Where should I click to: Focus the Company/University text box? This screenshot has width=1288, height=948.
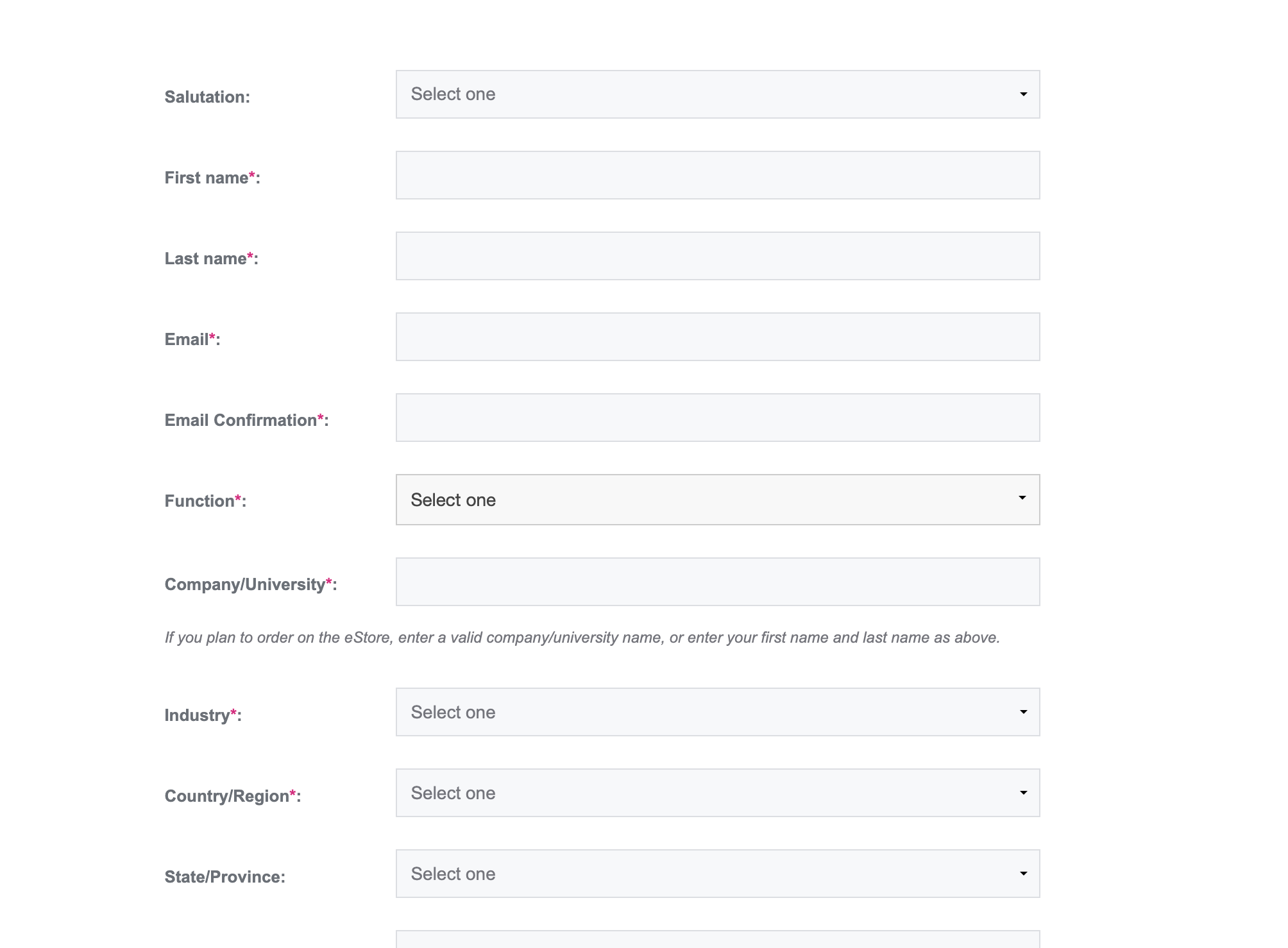point(717,582)
